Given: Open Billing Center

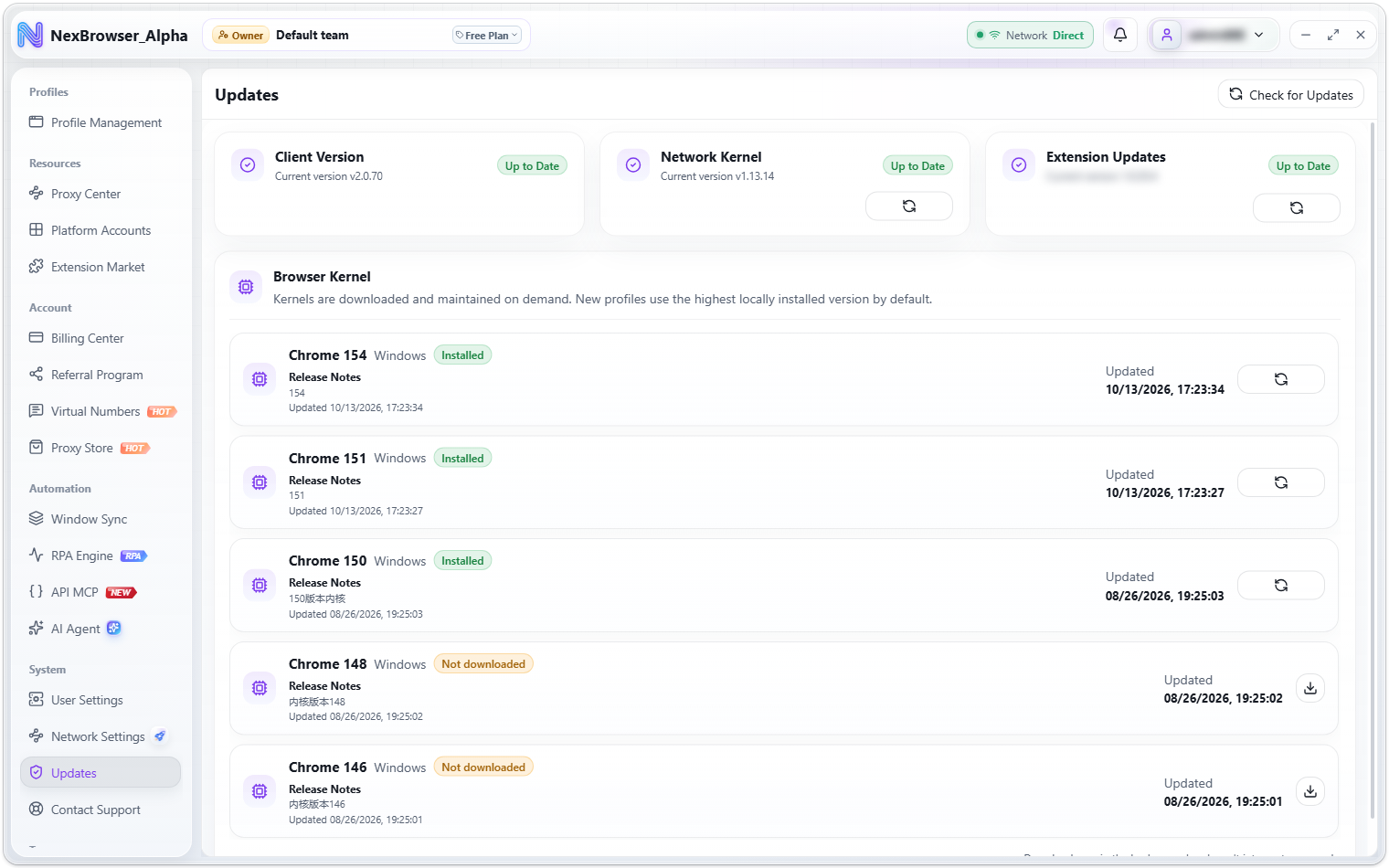Looking at the screenshot, I should [101, 338].
